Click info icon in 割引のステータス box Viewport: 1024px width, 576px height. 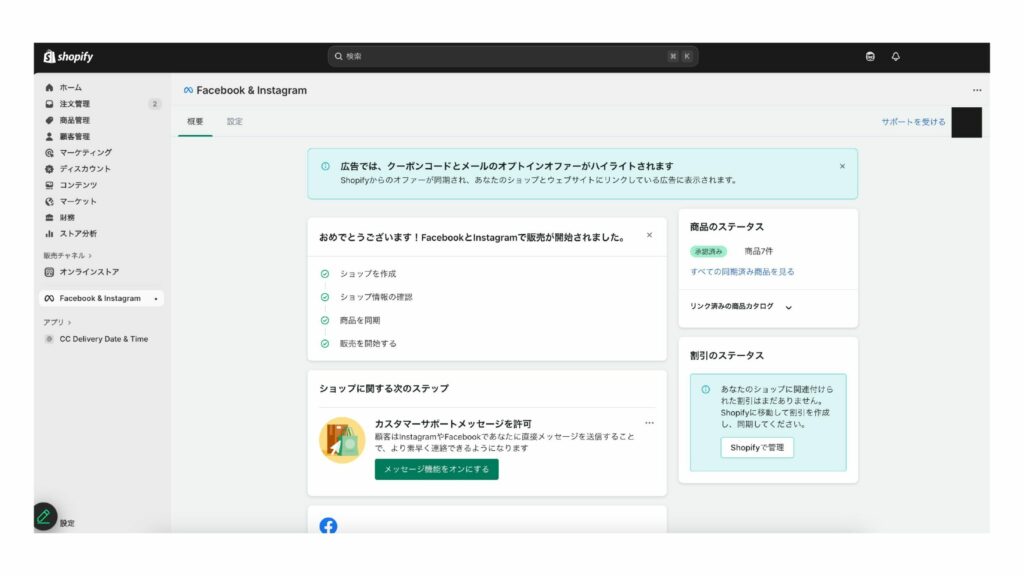coord(705,389)
